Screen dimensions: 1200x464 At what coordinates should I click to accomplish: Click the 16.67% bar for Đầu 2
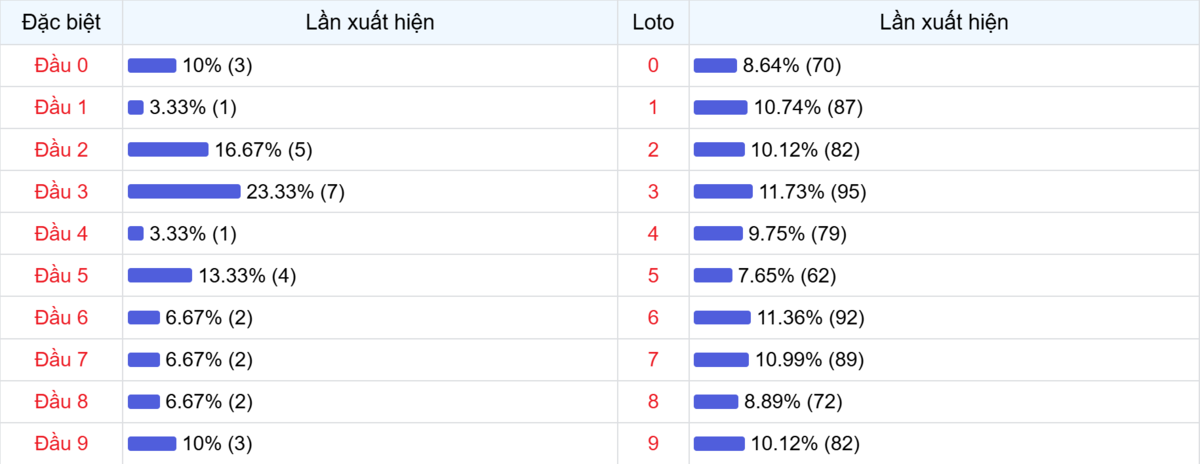pyautogui.click(x=168, y=149)
